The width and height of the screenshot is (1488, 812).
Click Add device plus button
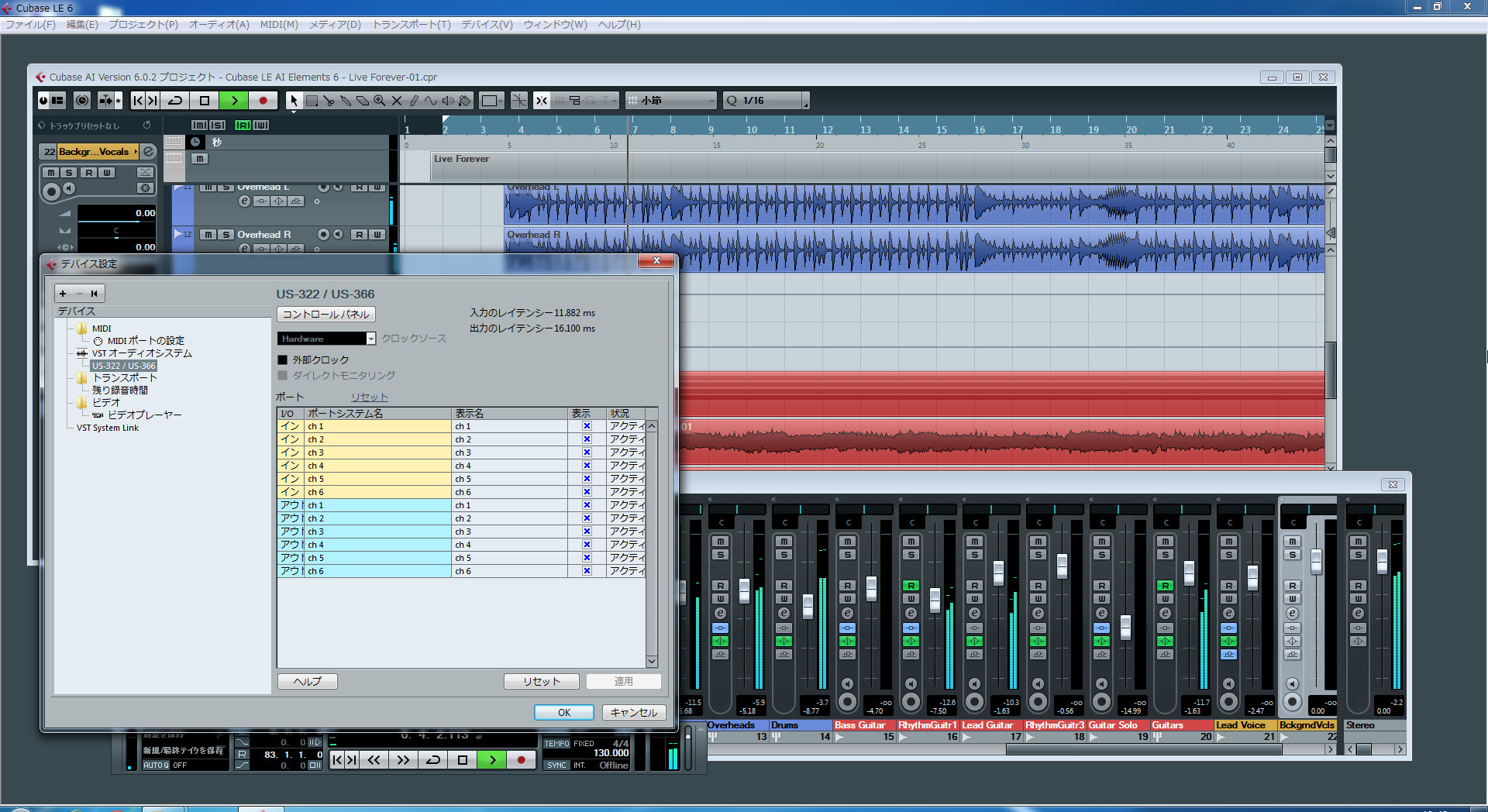pyautogui.click(x=63, y=294)
